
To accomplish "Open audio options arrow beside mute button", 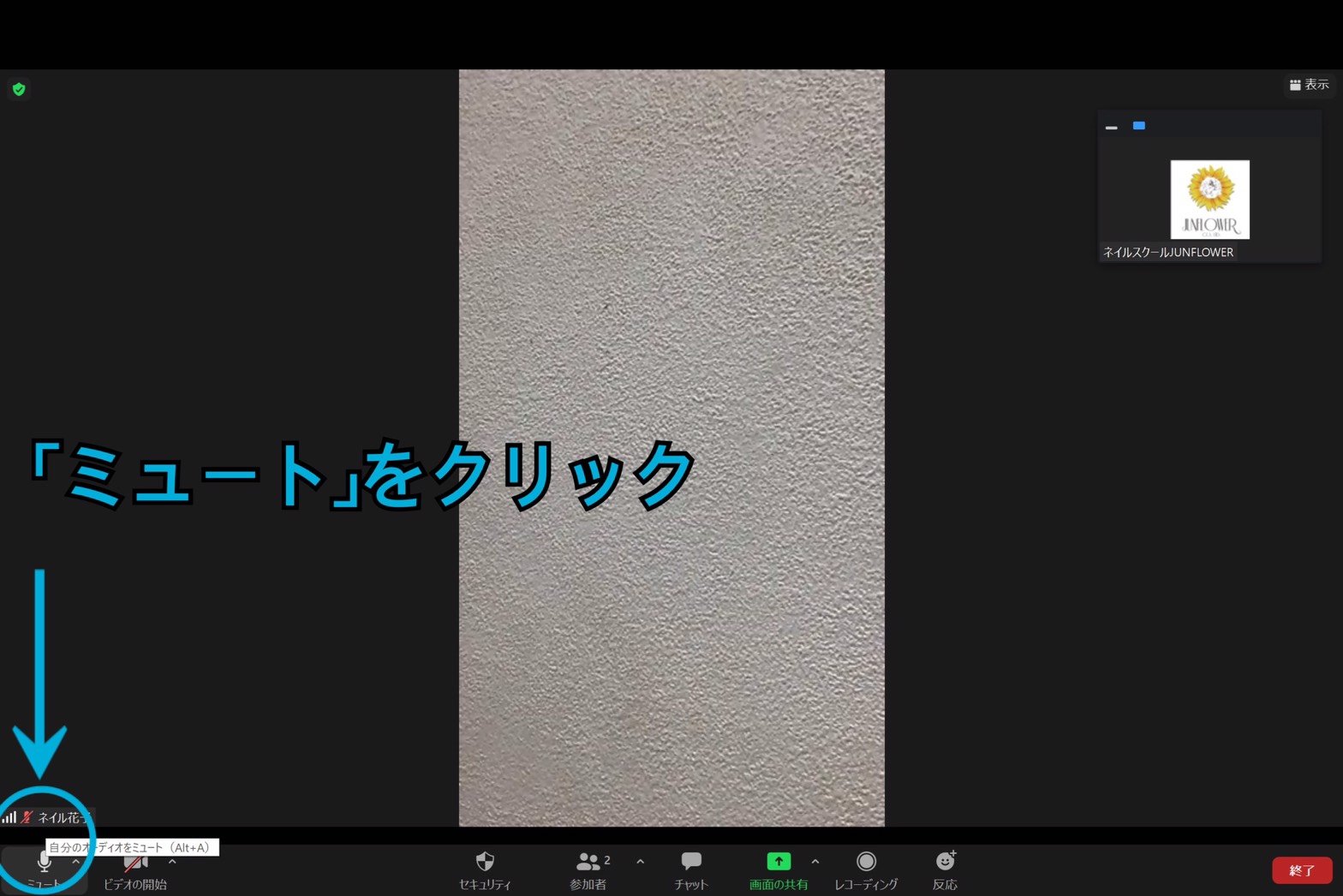I will tap(76, 862).
